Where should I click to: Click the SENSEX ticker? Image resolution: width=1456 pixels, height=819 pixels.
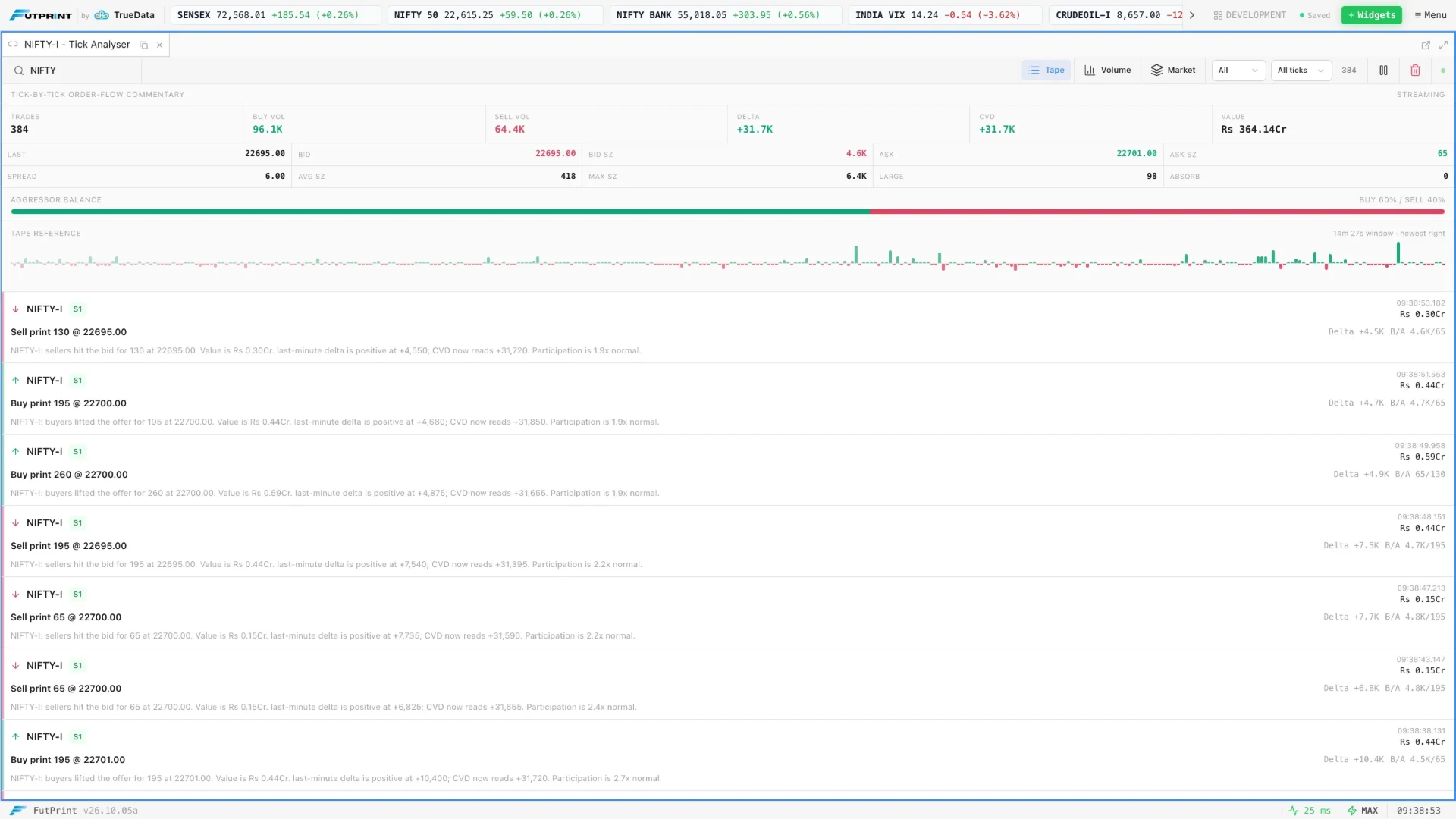[x=275, y=15]
